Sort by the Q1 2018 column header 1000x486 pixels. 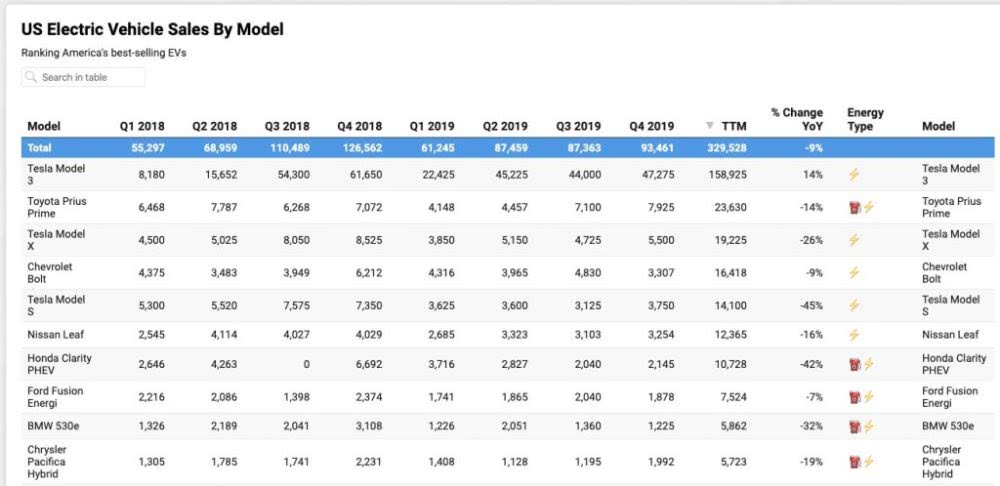142,127
